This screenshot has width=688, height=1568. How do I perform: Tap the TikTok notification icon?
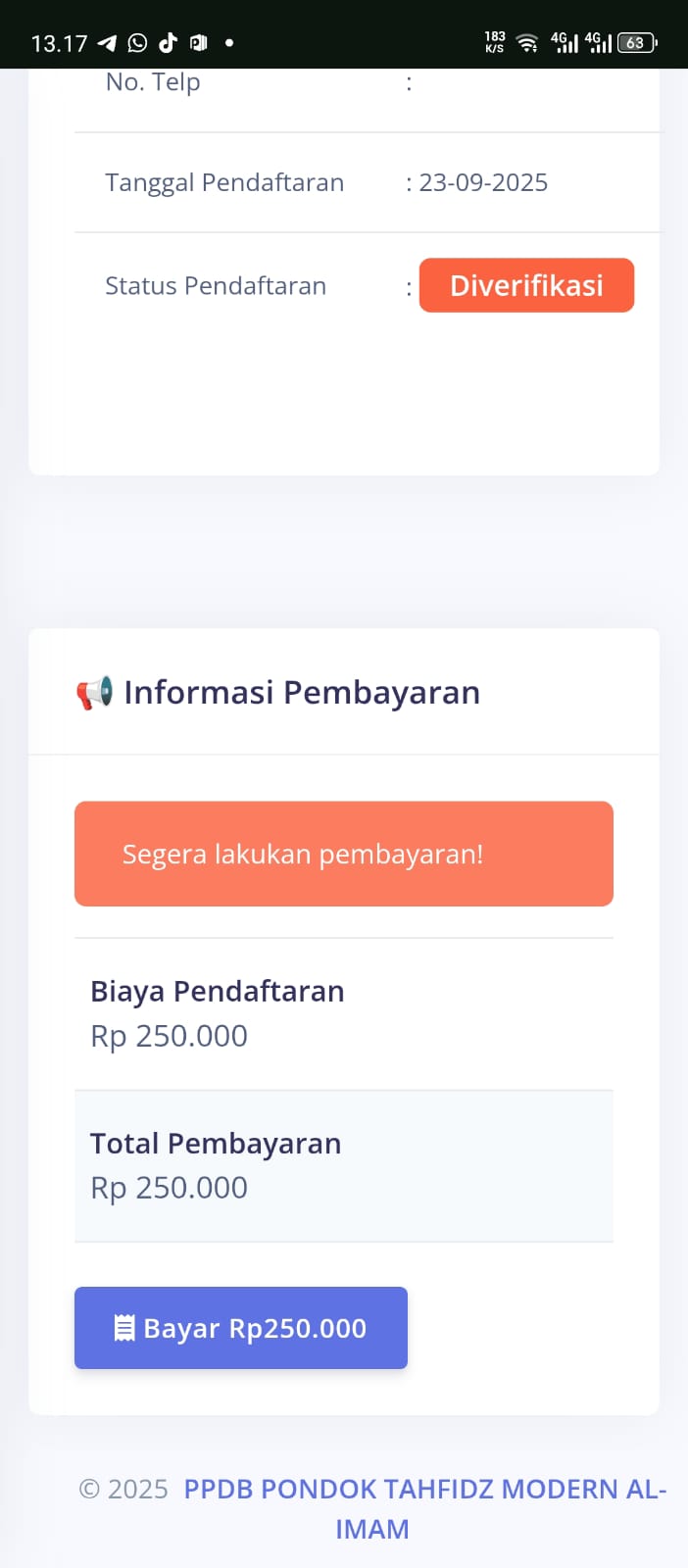click(x=168, y=42)
